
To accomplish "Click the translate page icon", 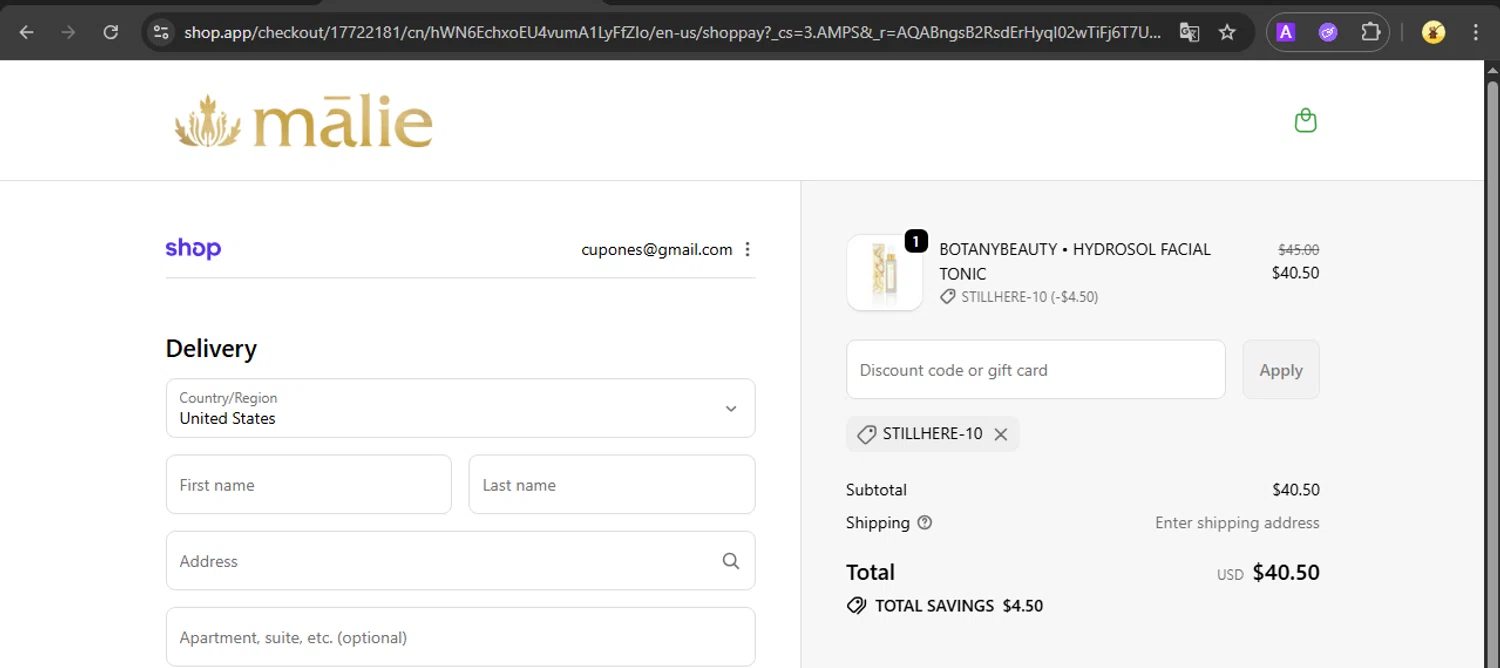I will coord(1189,32).
